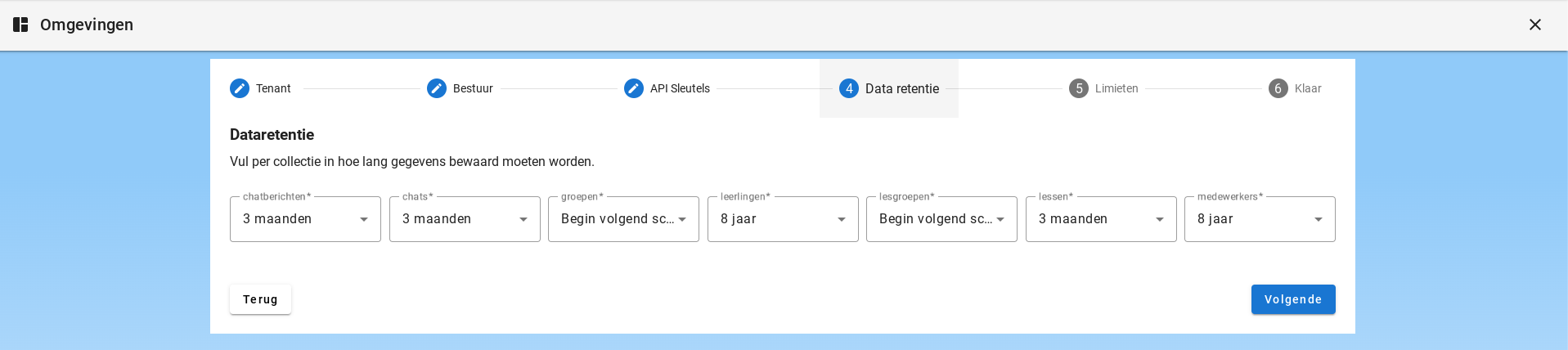Go to the Data retentie step

coord(902,88)
